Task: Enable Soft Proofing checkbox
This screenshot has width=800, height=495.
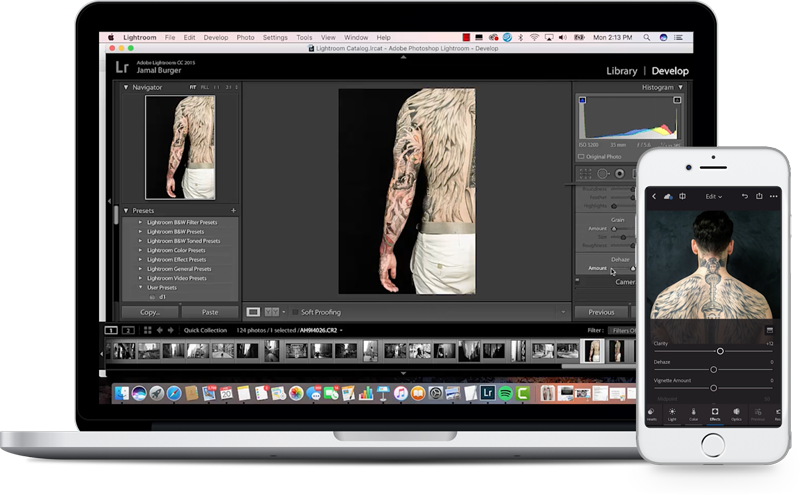Action: coord(295,312)
